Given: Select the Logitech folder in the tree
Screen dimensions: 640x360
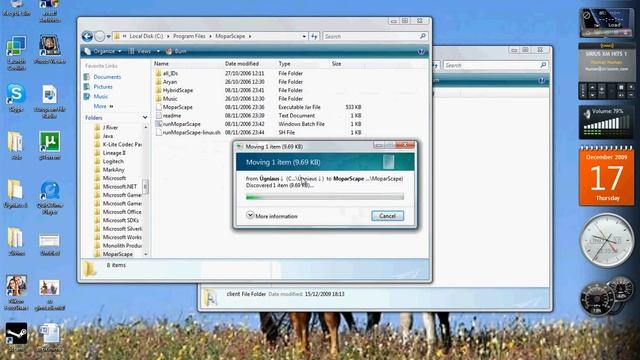Looking at the screenshot, I should click(x=113, y=161).
